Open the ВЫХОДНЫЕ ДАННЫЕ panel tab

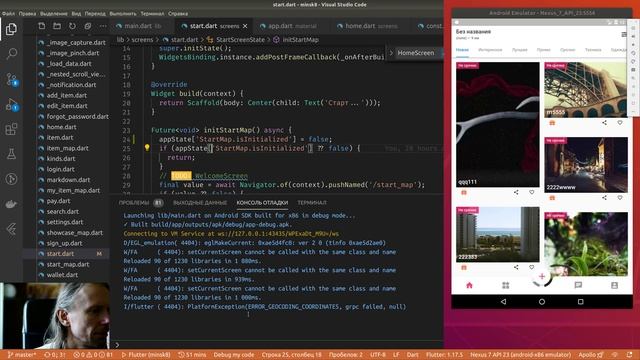tap(200, 202)
